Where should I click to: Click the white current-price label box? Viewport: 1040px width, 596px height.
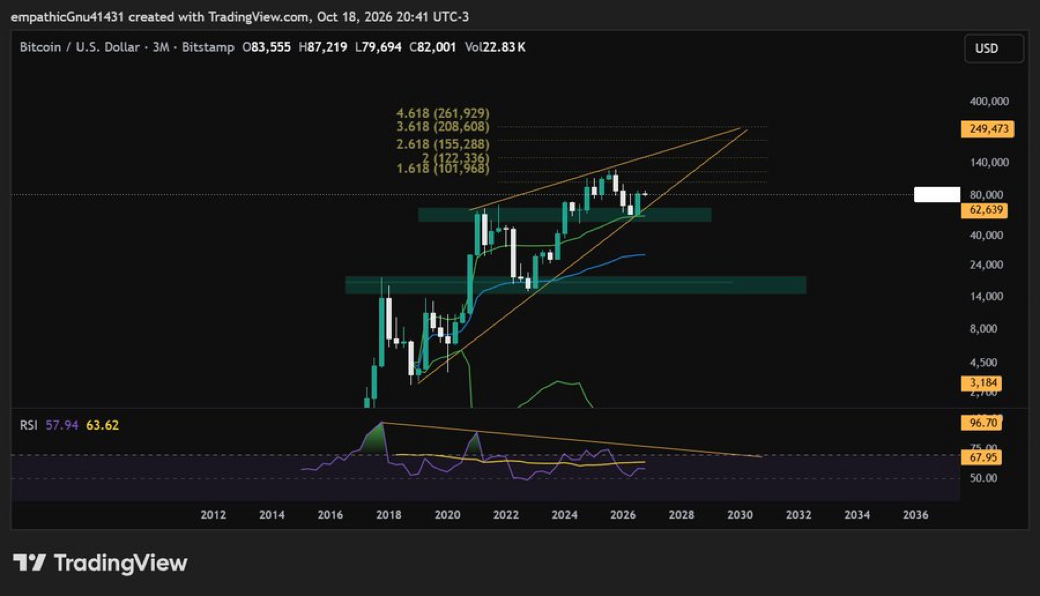[x=937, y=194]
